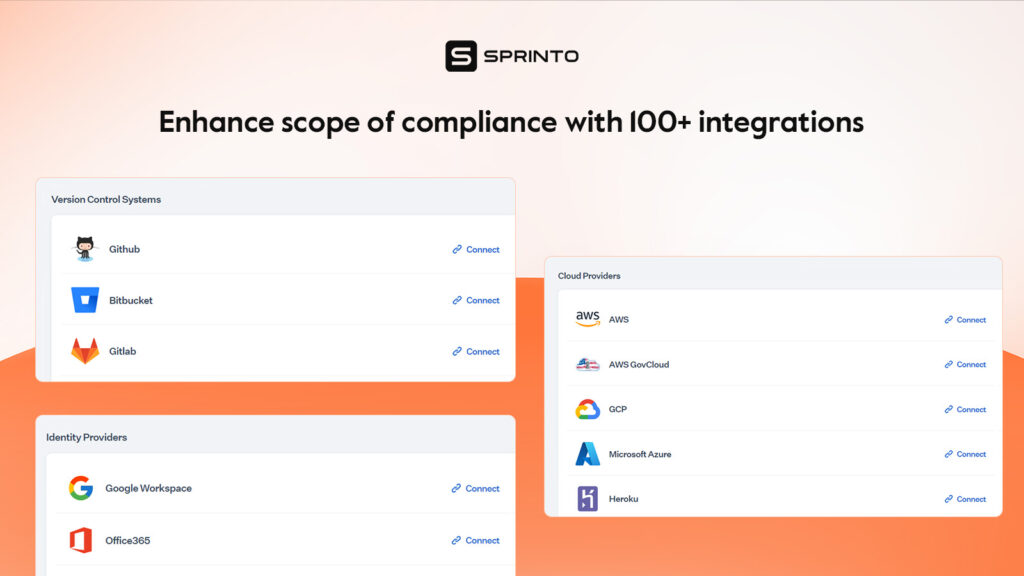Connect the Microsoft Azure provider

pos(965,454)
